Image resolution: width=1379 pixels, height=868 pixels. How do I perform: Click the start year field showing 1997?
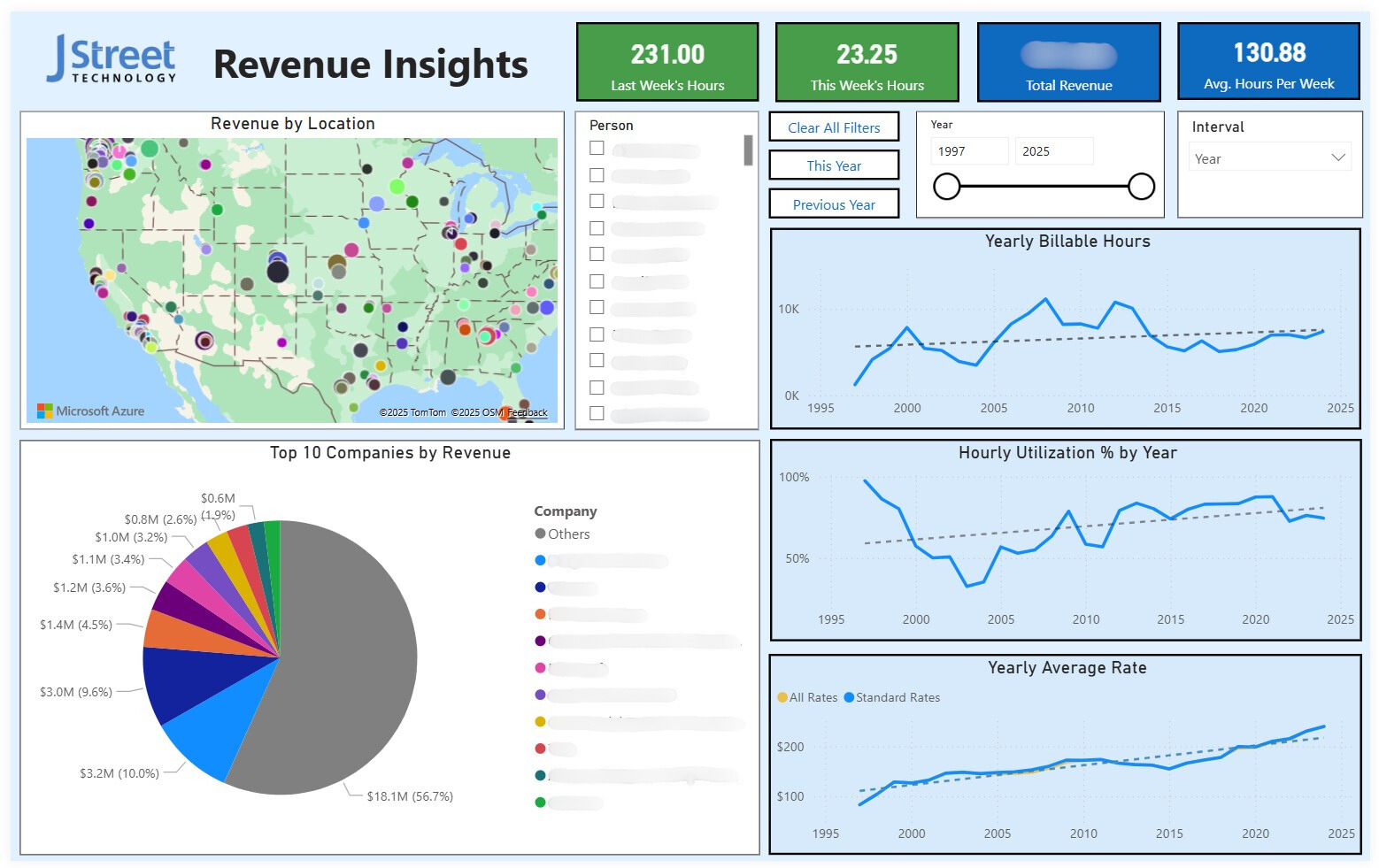coord(969,151)
